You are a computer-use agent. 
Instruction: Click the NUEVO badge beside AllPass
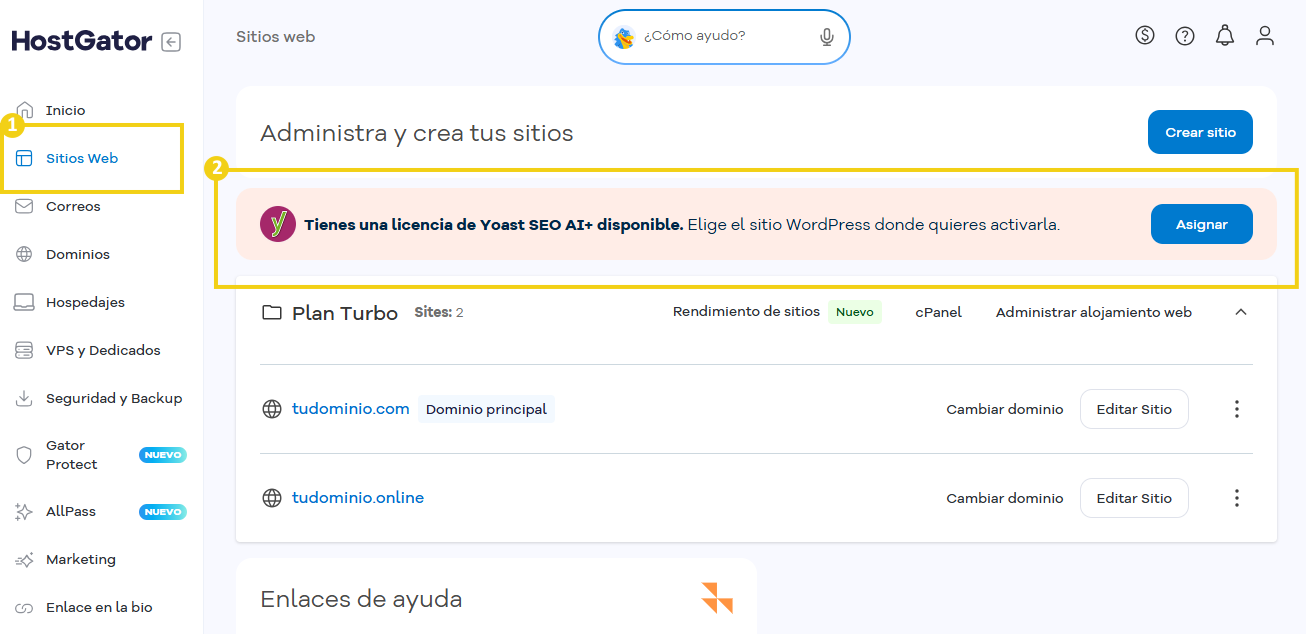(162, 512)
